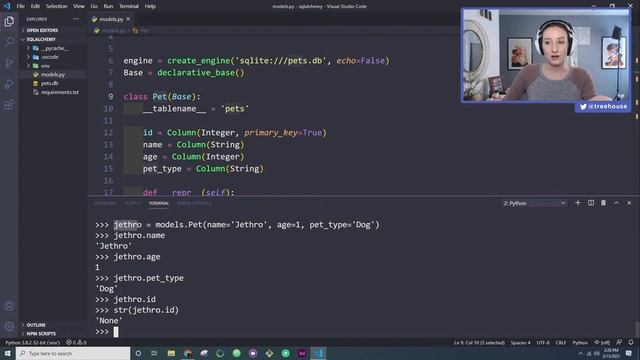Open requirements.txt in the explorer
640x360 pixels.
[53, 92]
